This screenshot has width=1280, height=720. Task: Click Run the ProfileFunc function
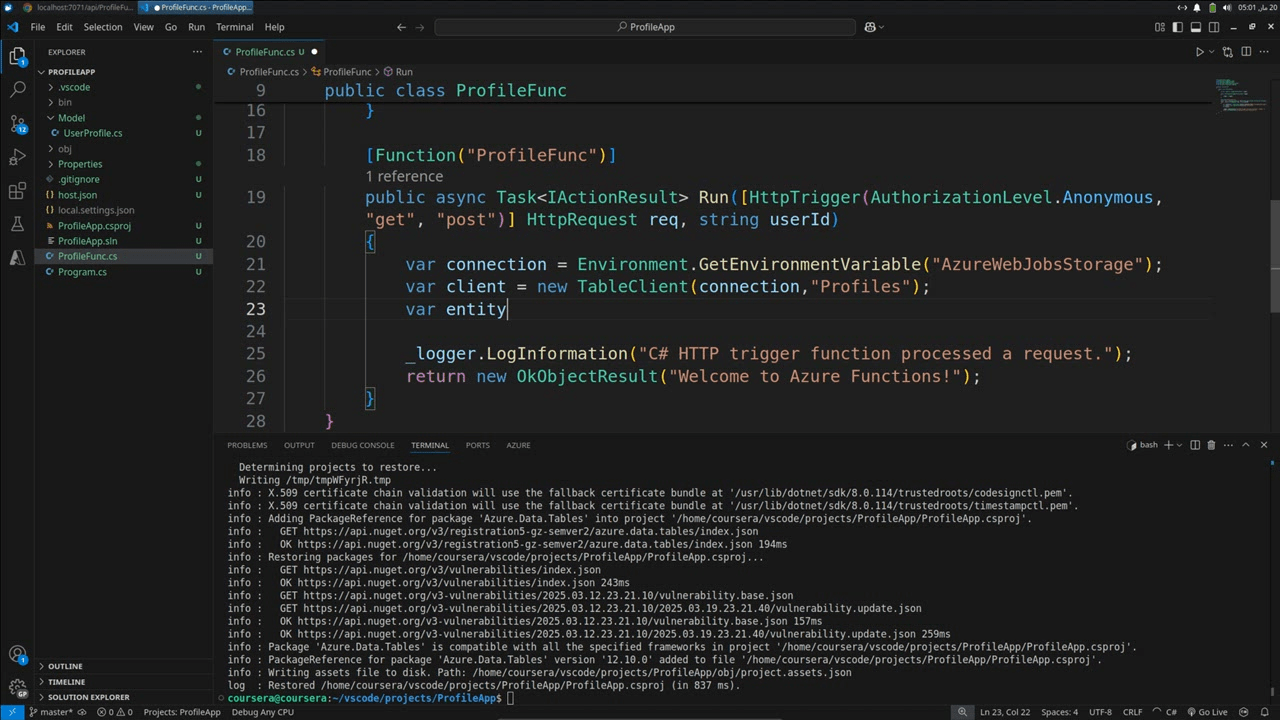1199,51
